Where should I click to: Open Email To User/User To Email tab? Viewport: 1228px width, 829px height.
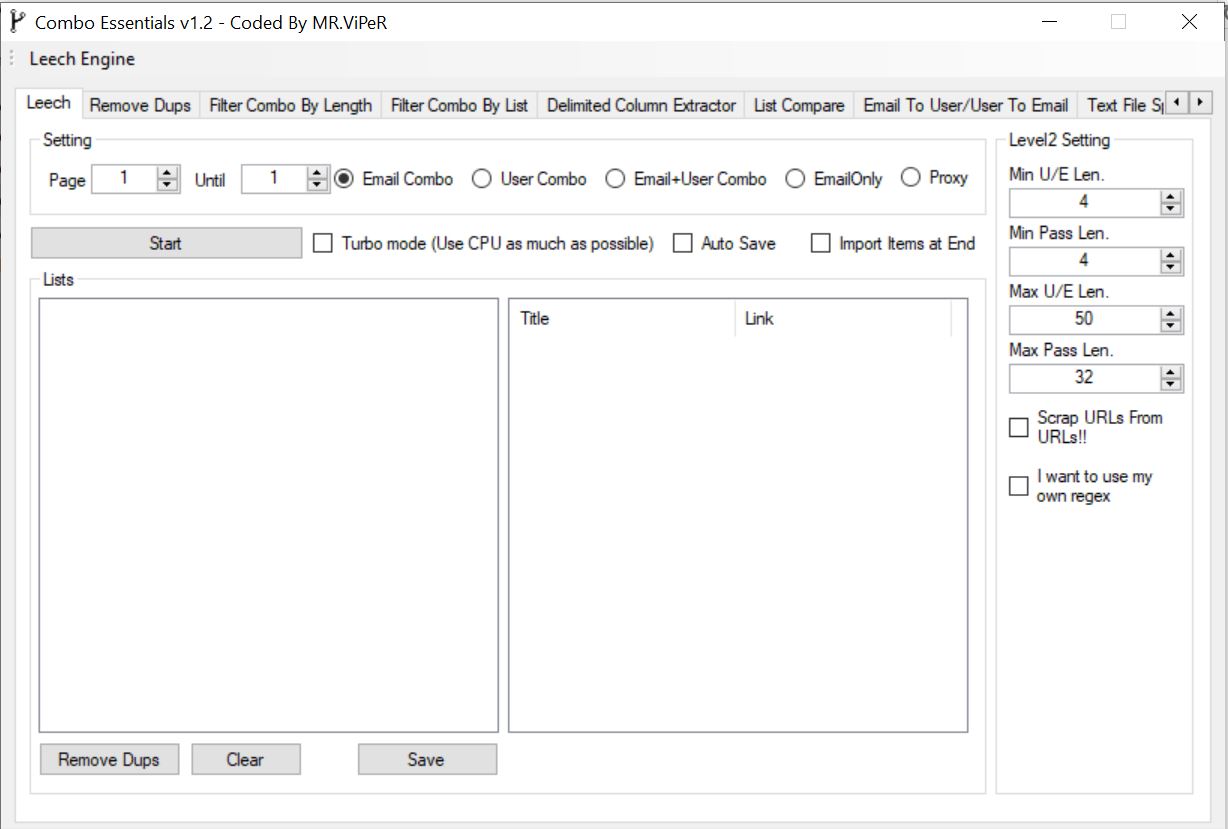(966, 105)
